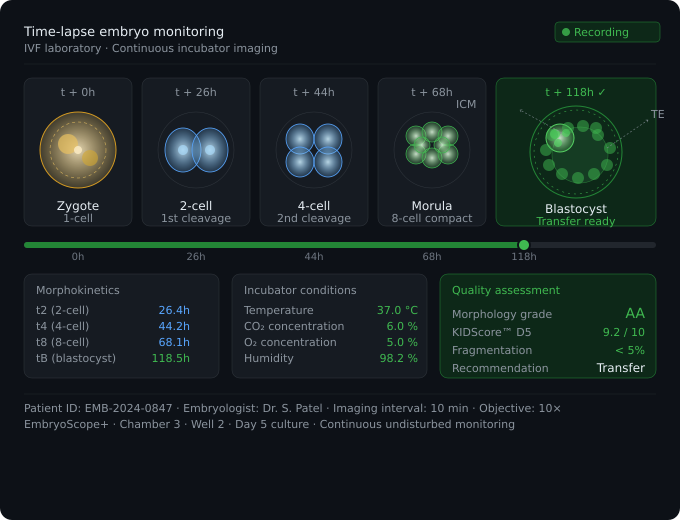Open the Zygote 1-cell stage card
The height and width of the screenshot is (530, 690).
pyautogui.click(x=79, y=154)
